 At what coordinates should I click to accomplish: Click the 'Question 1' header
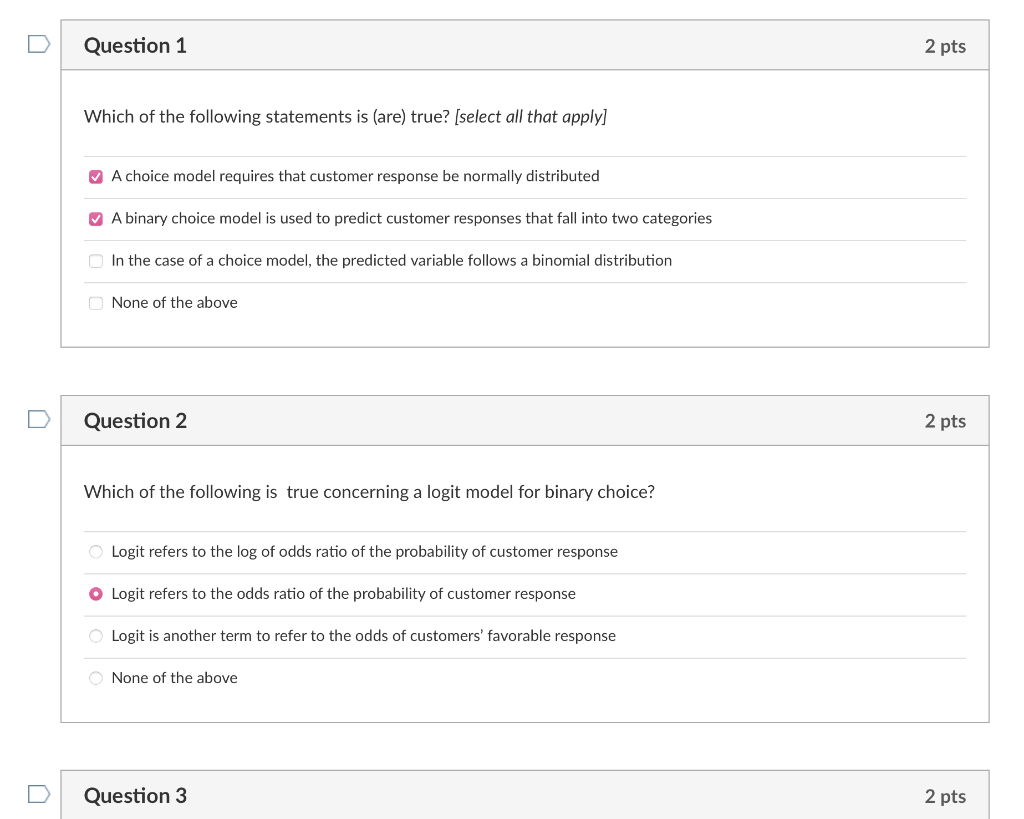point(134,45)
